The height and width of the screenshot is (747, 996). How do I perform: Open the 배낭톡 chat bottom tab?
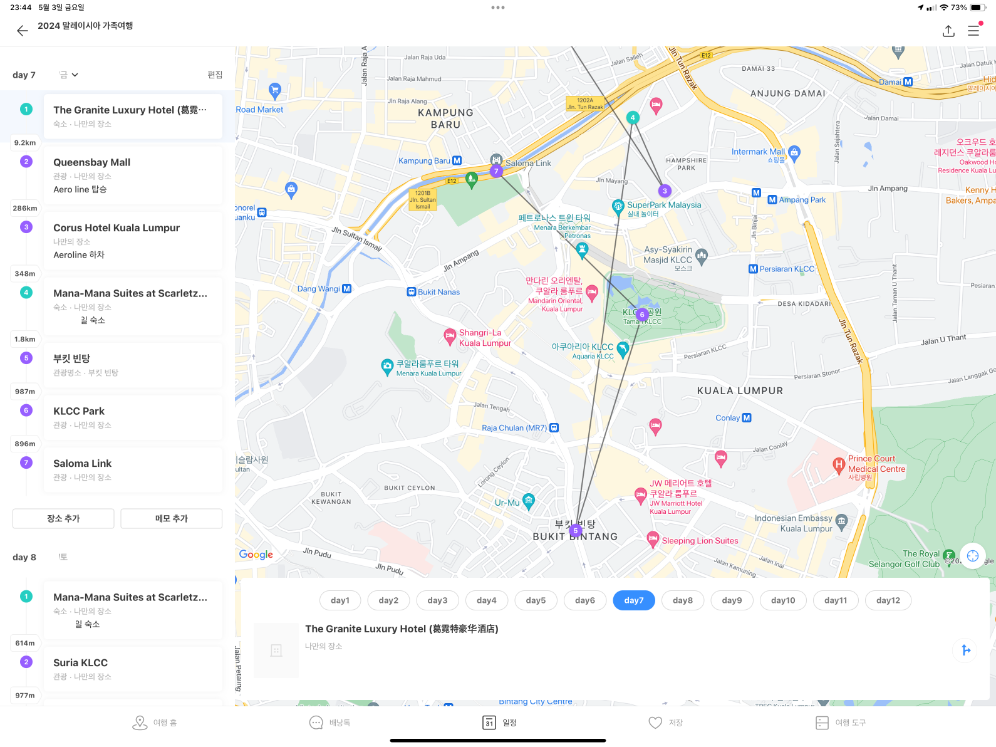click(329, 723)
